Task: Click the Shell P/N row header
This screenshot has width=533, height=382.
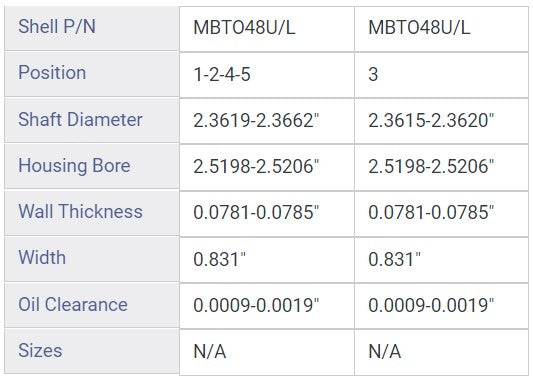Action: point(92,28)
